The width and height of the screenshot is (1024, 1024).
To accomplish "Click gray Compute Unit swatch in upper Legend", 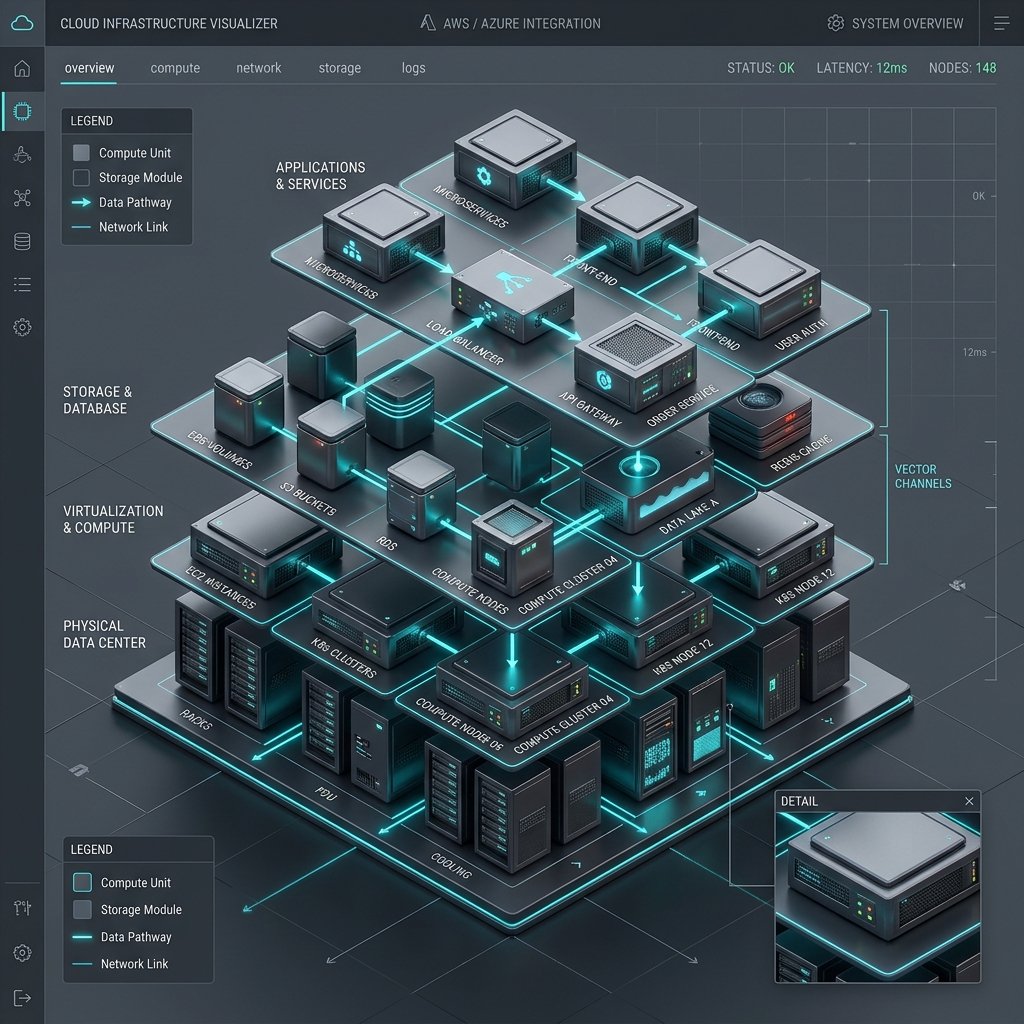I will click(x=81, y=153).
